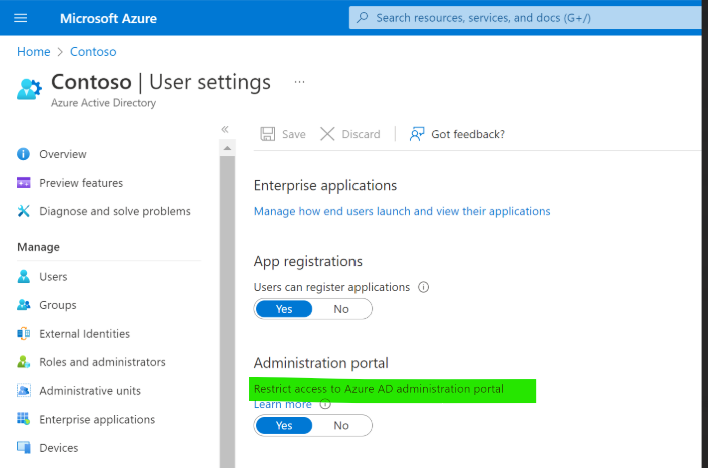Click the sidebar scrollbar up arrow
708x468 pixels.
[x=228, y=149]
